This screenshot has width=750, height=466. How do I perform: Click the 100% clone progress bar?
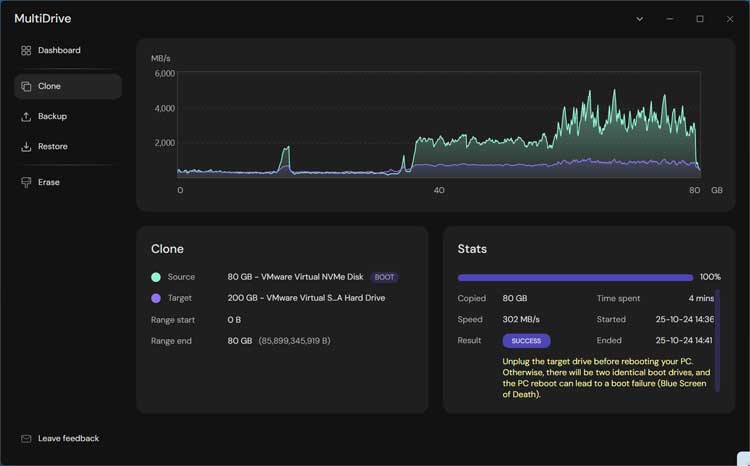pyautogui.click(x=575, y=277)
